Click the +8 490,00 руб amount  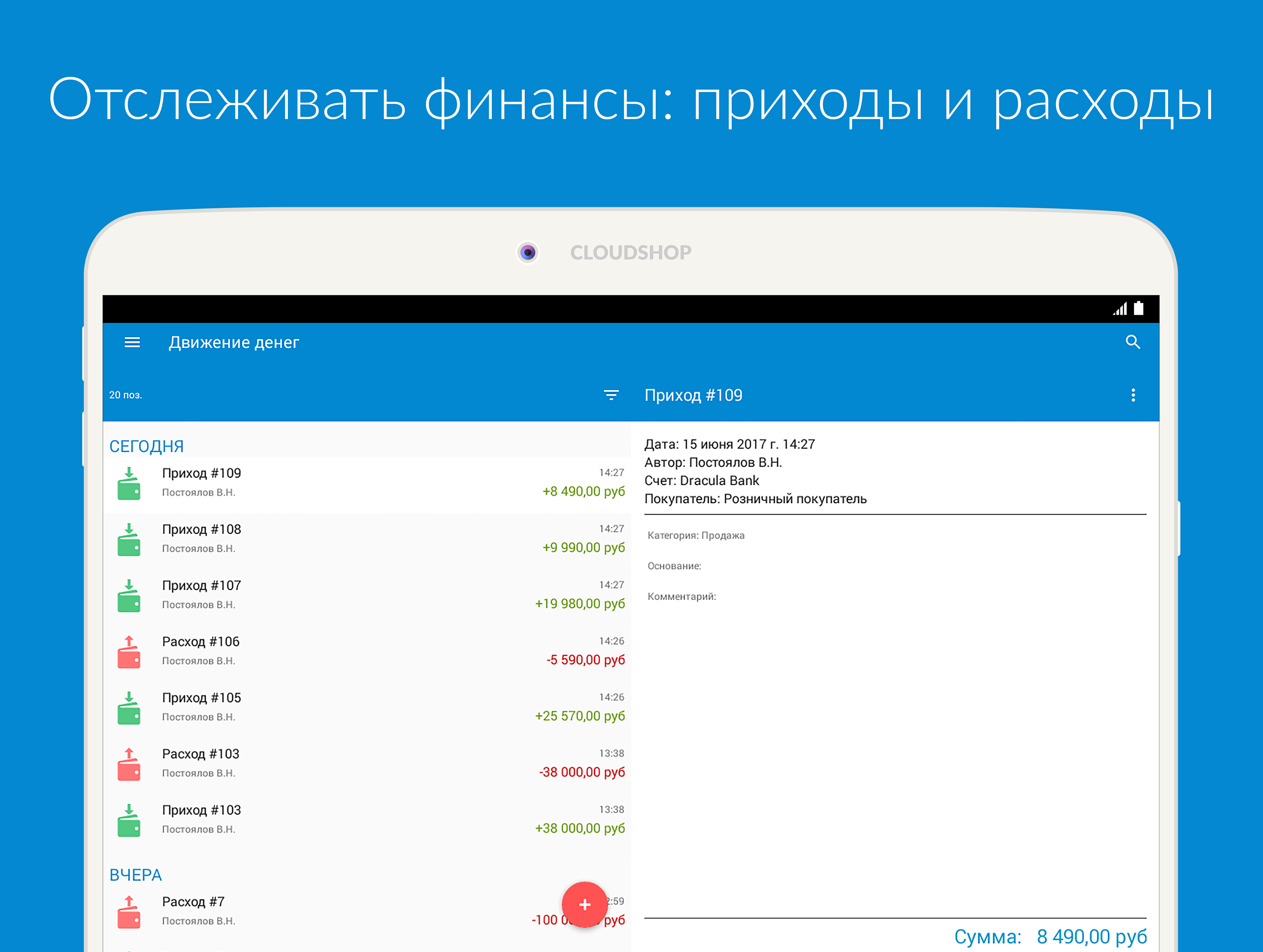pos(583,492)
